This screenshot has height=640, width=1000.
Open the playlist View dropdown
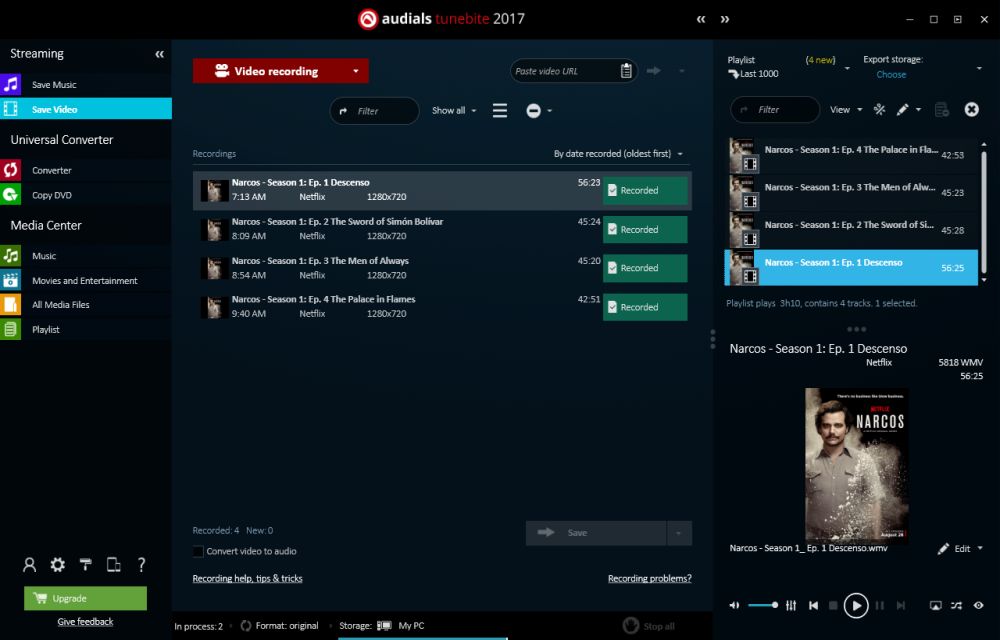coord(846,110)
